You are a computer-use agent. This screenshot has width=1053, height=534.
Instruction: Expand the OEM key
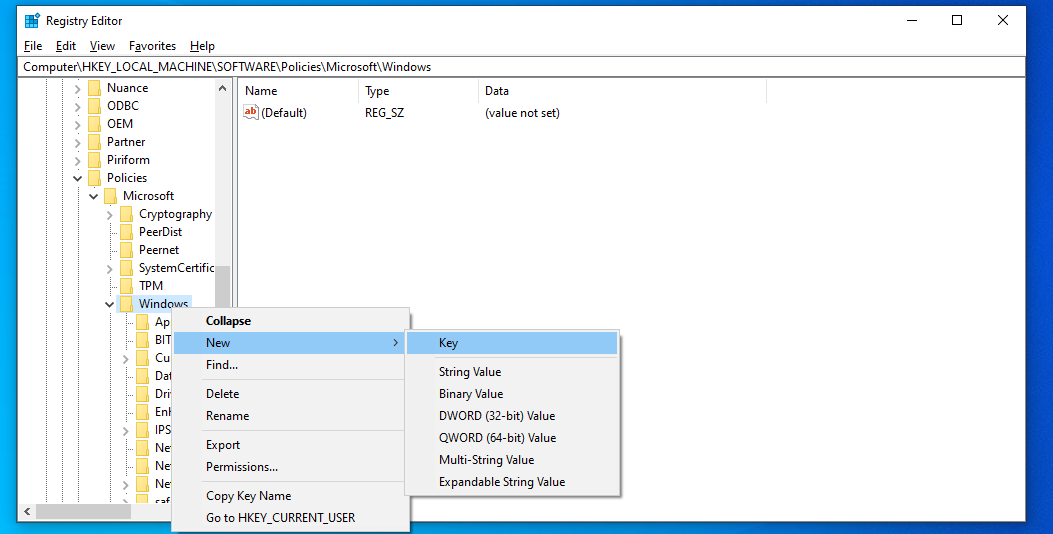click(x=77, y=124)
